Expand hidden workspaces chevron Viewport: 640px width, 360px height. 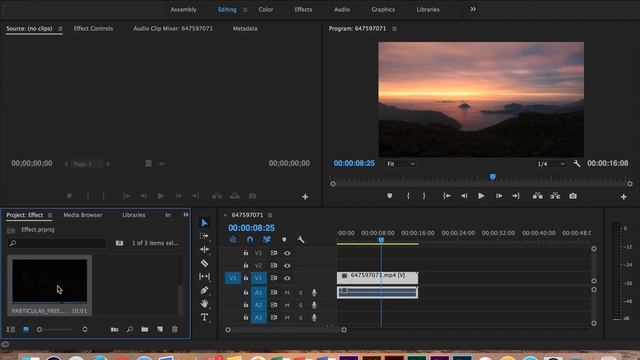click(x=473, y=9)
